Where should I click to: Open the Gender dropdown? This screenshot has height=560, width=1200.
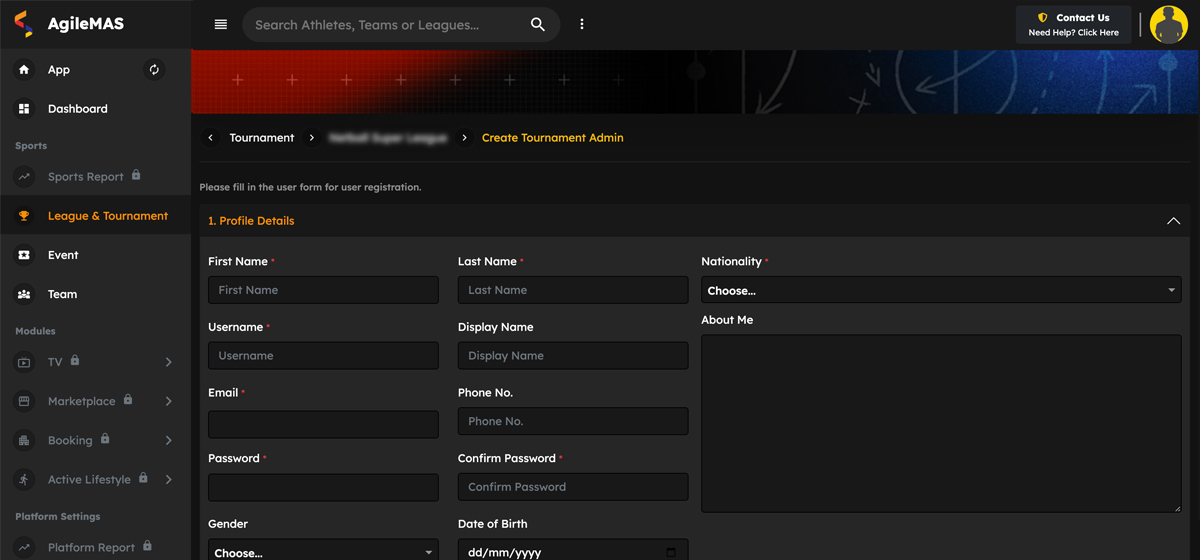pos(323,549)
